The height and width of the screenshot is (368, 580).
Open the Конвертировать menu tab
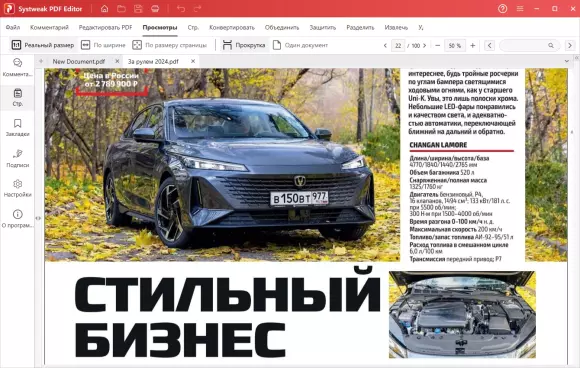click(x=232, y=27)
